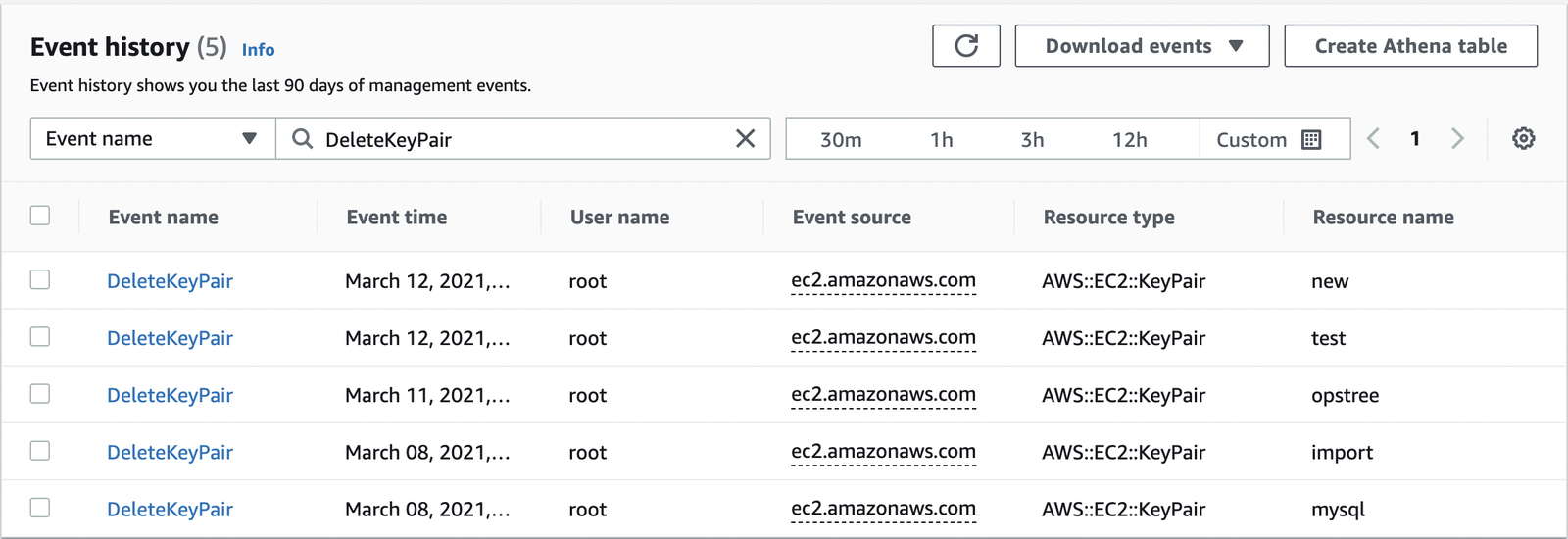
Task: Toggle the select-all events checkbox
Action: 40,216
